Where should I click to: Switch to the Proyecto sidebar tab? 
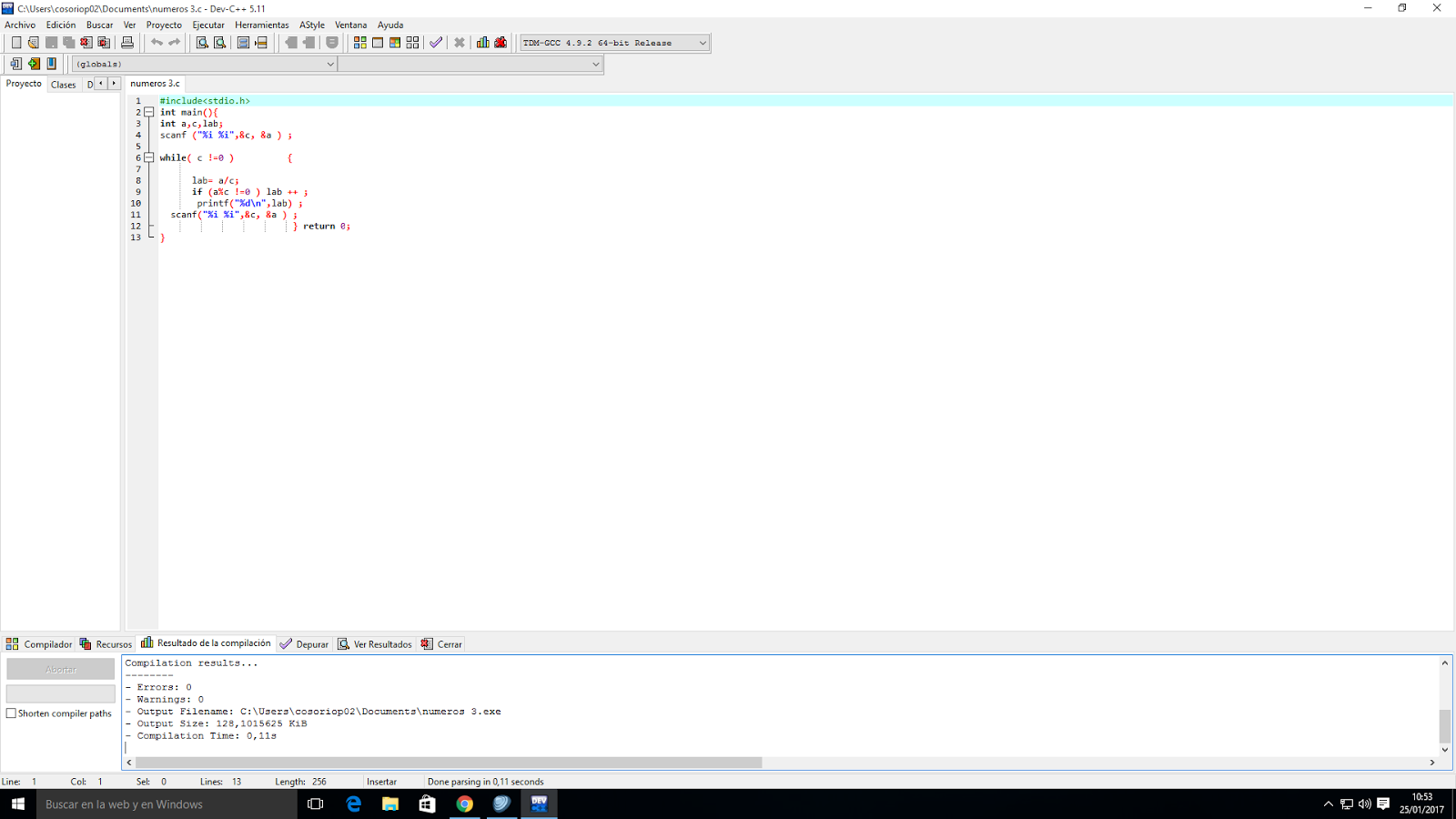(24, 84)
